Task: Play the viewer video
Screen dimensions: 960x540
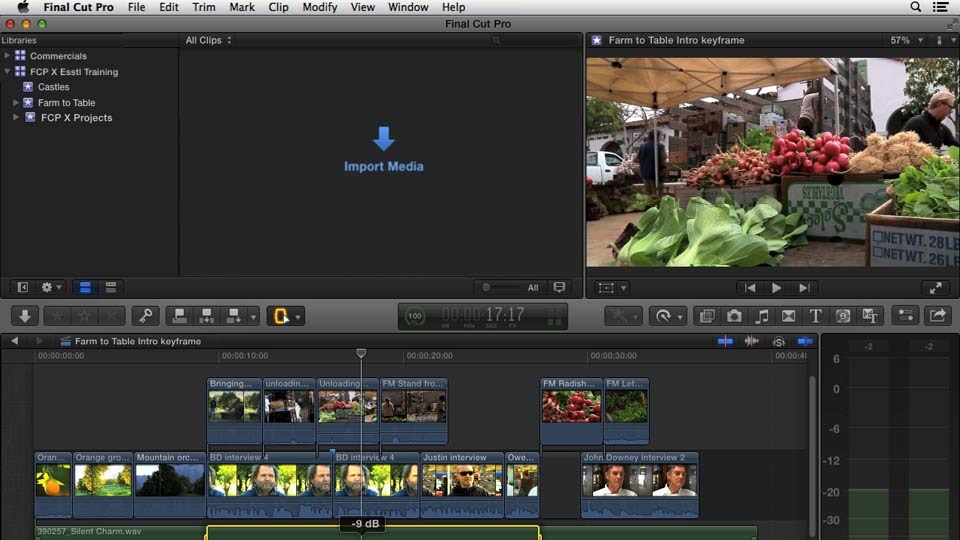Action: [777, 288]
